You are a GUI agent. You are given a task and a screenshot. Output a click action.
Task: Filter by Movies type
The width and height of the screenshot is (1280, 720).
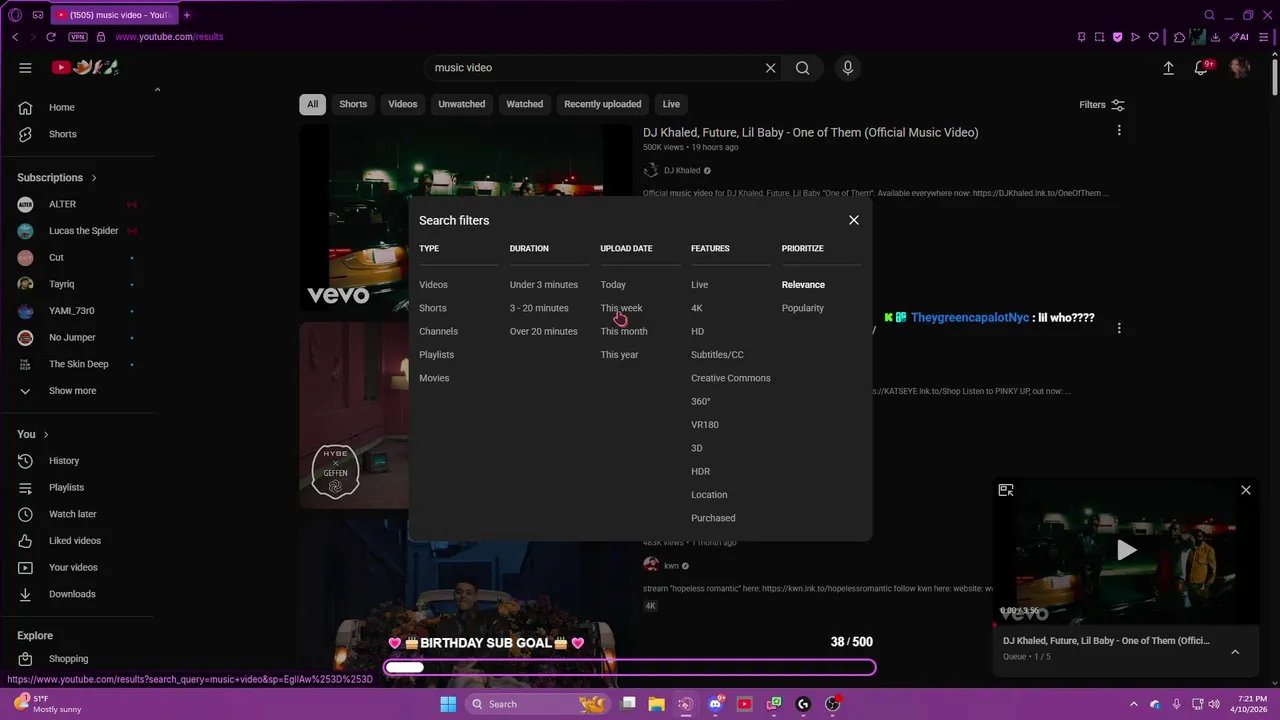tap(434, 378)
